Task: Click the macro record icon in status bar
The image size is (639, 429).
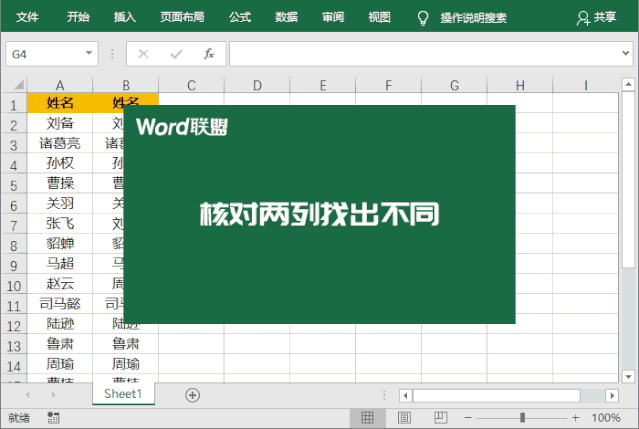Action: tap(53, 417)
